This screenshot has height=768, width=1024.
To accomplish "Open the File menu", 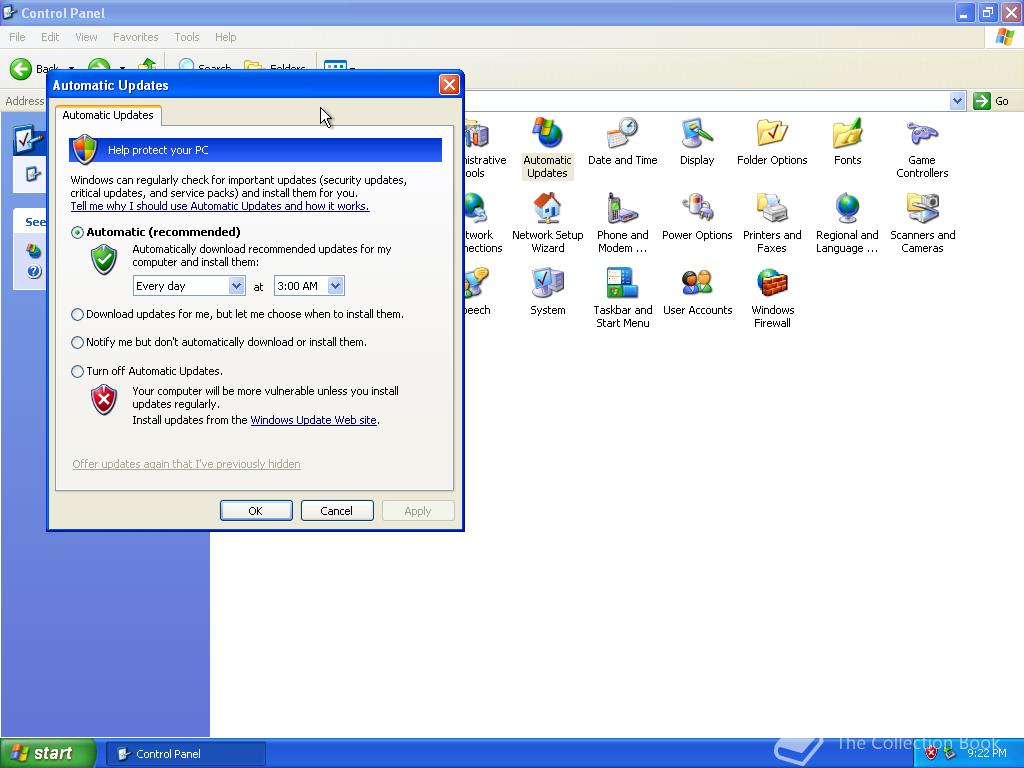I will click(17, 37).
